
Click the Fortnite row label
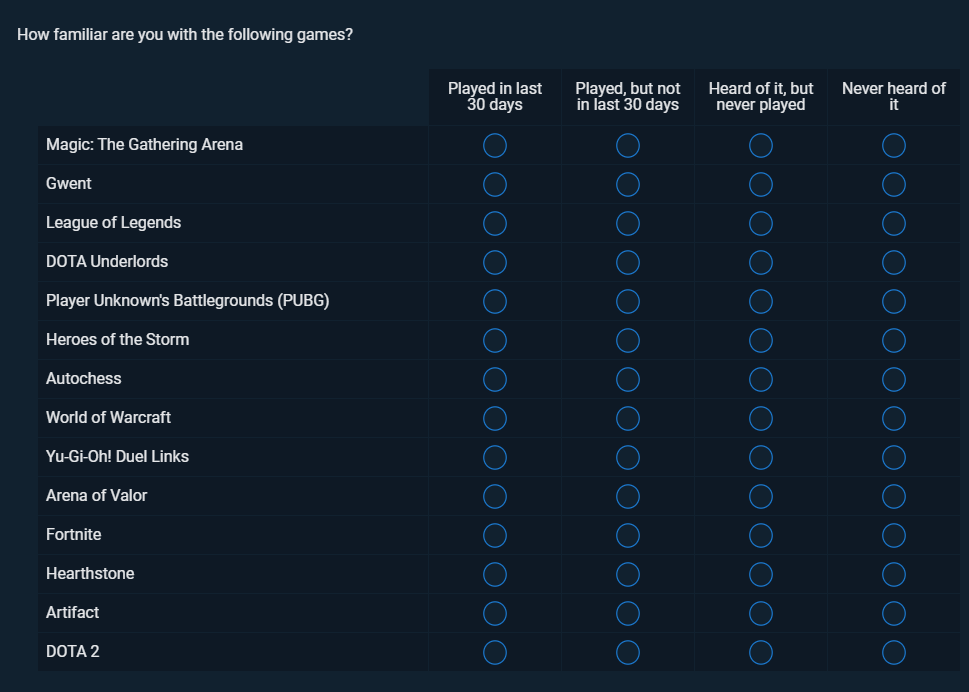[74, 534]
